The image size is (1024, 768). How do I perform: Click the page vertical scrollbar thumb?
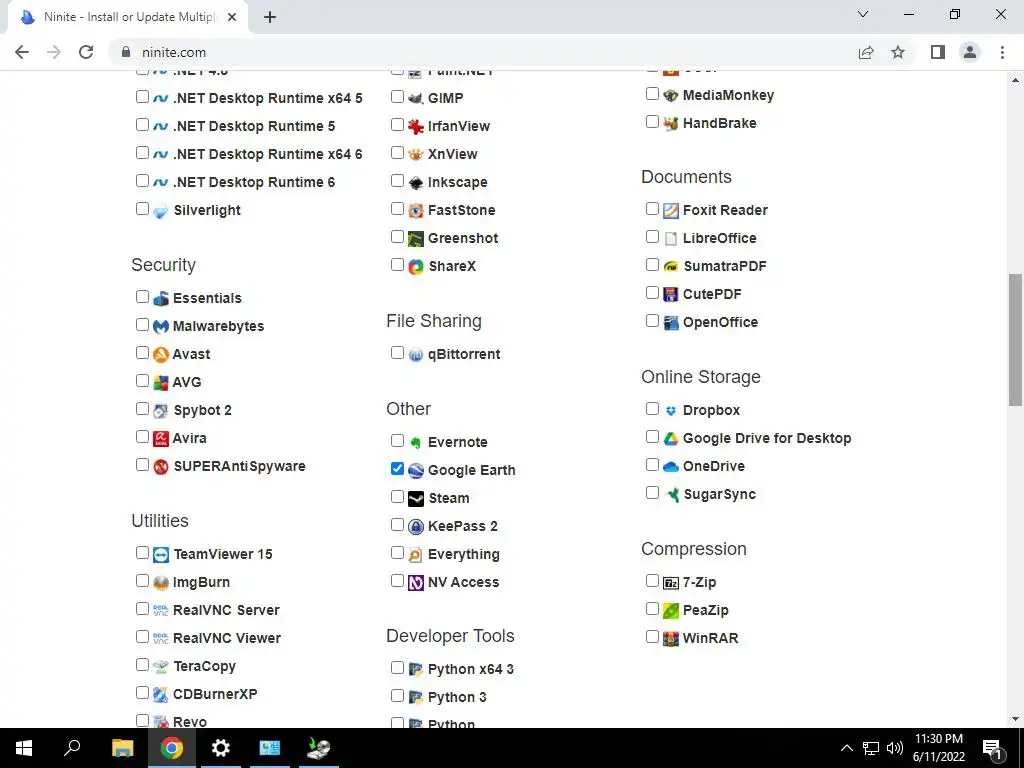click(x=1015, y=340)
